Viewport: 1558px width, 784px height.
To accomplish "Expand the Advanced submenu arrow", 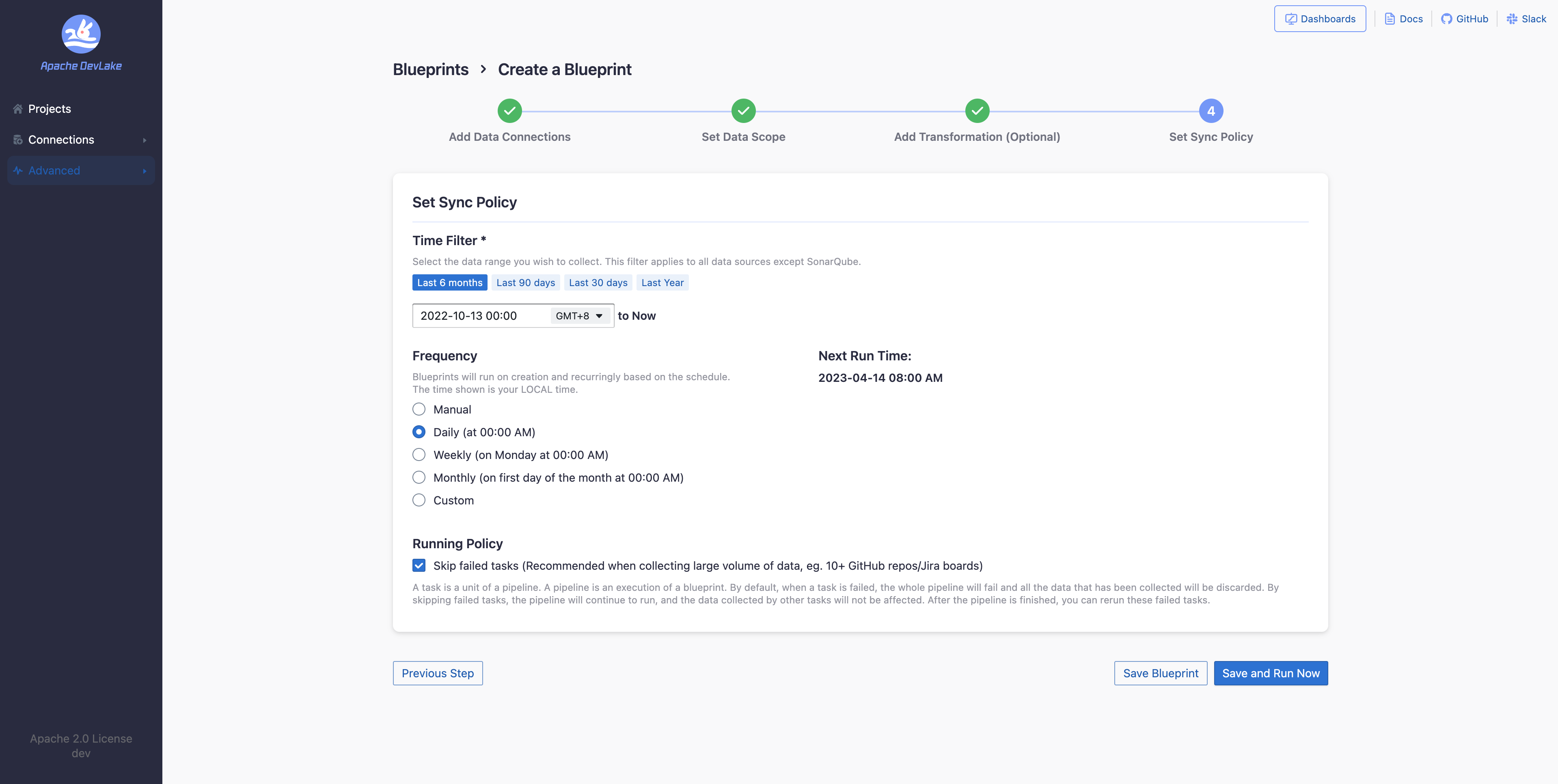I will 145,170.
